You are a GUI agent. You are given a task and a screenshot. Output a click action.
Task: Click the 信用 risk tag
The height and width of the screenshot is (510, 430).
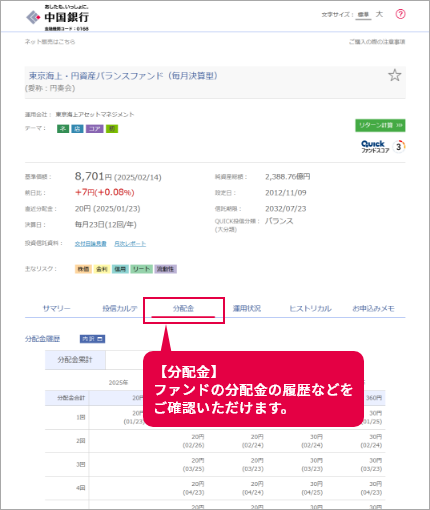120,269
